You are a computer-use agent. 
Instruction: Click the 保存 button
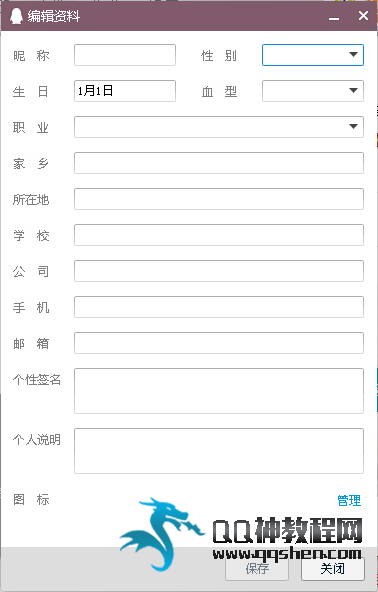pyautogui.click(x=257, y=568)
